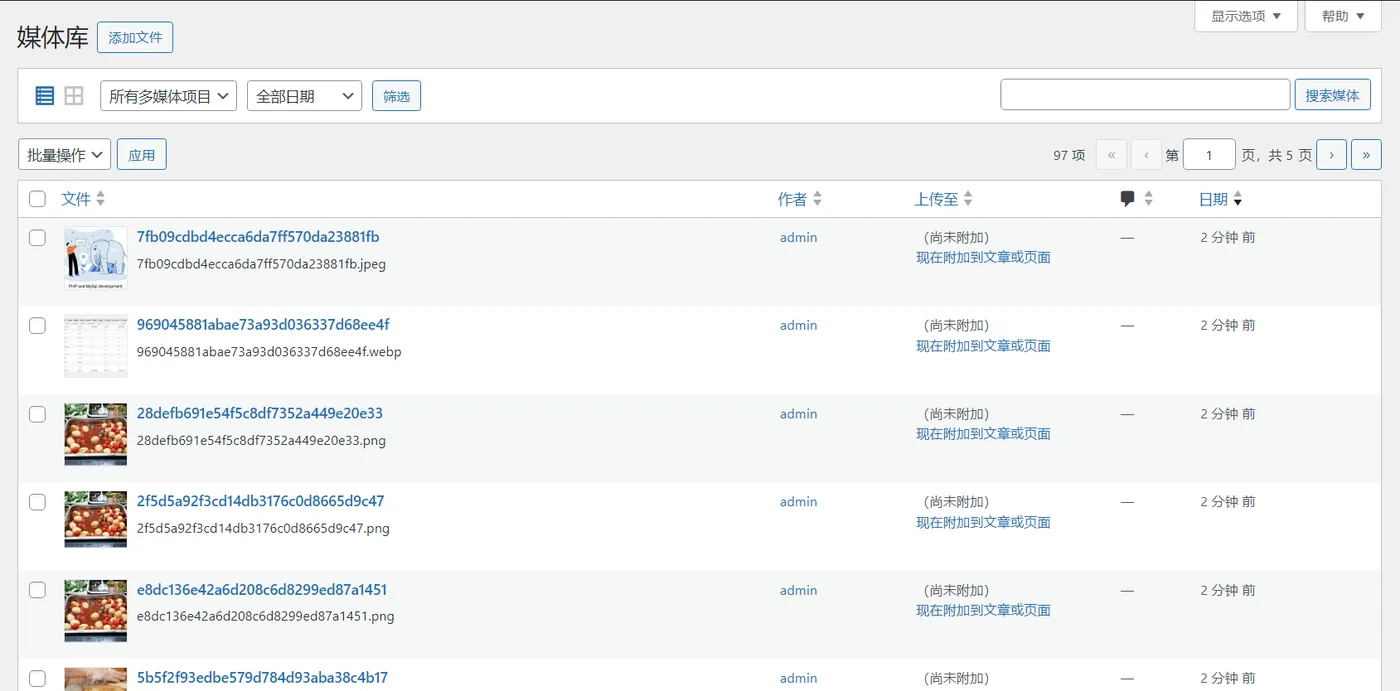Check the box for 7fb09cdbd4ecca6da7ff570da23881fb

37,238
